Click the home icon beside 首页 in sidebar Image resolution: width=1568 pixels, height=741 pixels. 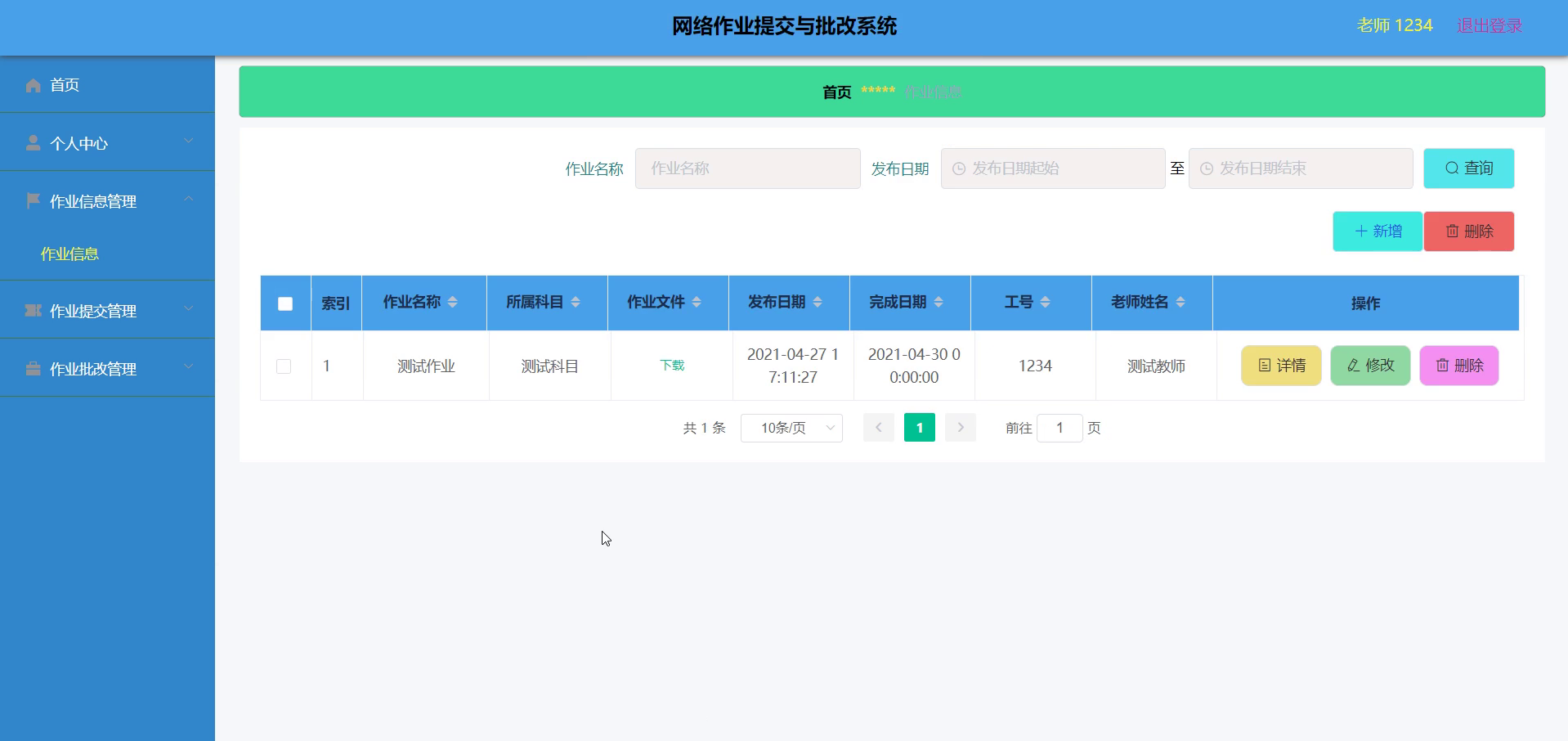(33, 85)
